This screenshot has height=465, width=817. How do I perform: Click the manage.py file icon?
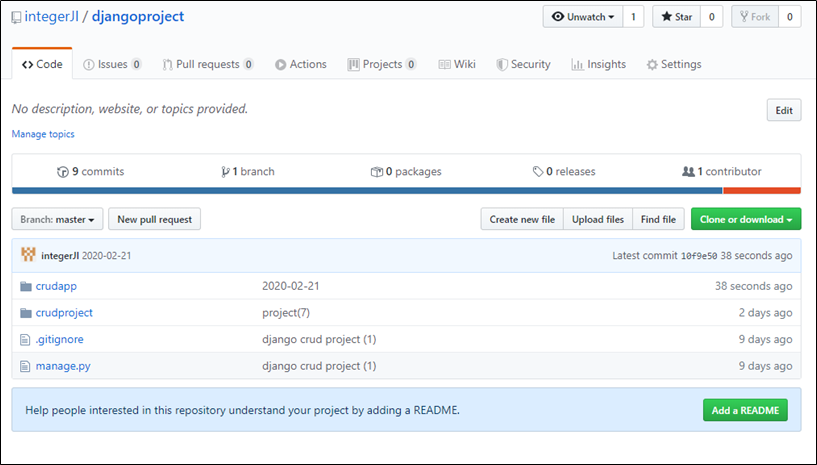click(25, 366)
